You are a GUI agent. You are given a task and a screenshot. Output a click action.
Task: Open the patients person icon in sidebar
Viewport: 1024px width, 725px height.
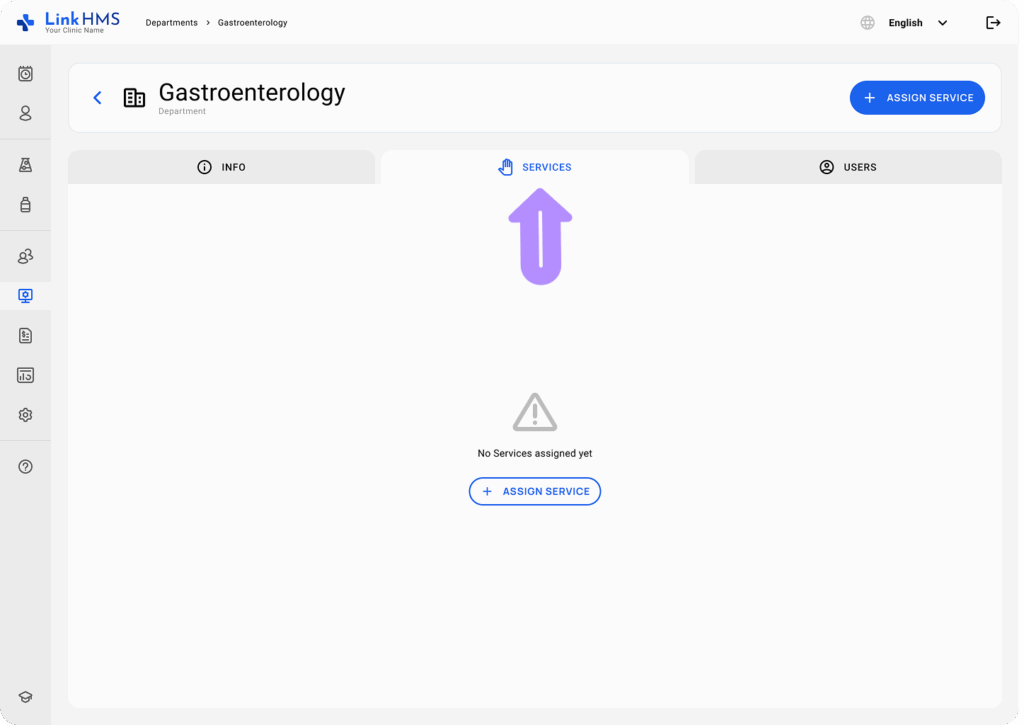pos(26,114)
